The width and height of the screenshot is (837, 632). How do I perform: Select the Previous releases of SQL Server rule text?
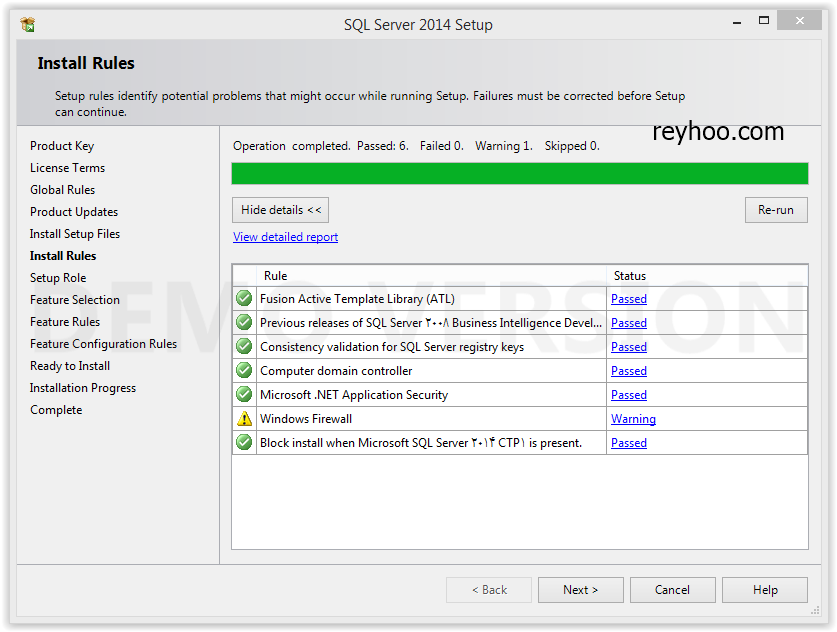coord(431,323)
